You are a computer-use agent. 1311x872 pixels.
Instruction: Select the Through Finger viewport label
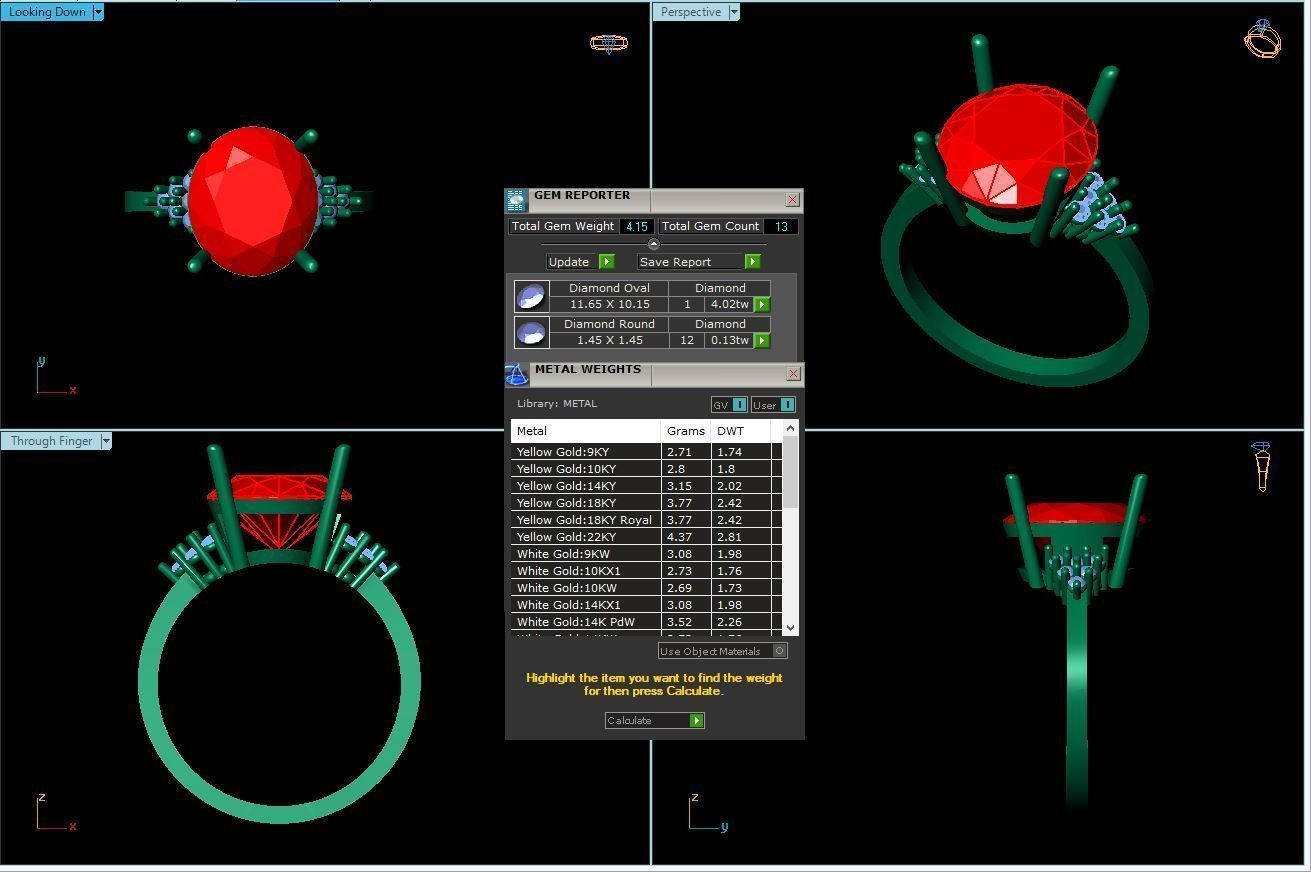(x=51, y=441)
